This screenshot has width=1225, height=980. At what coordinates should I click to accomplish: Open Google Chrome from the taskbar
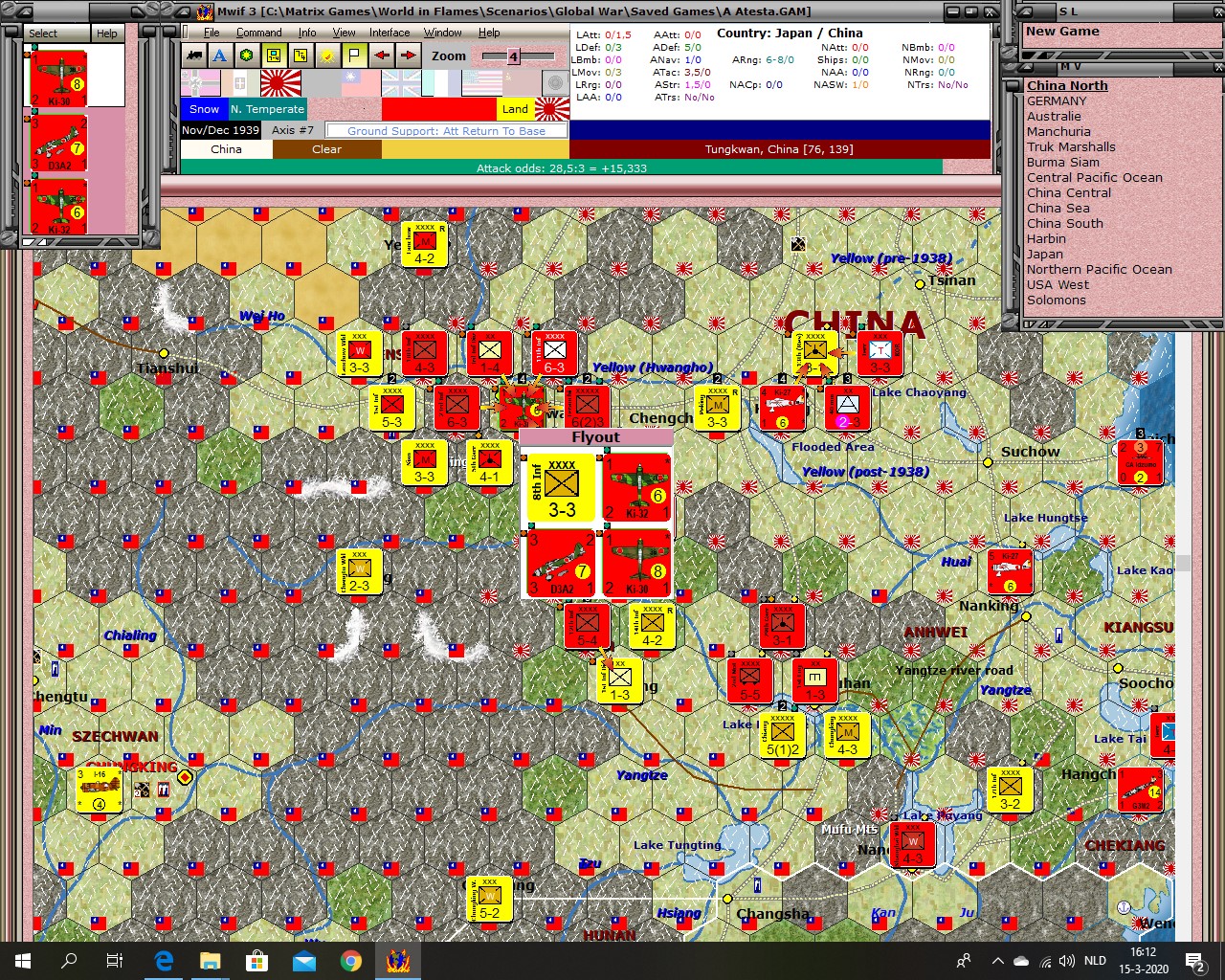tap(350, 961)
